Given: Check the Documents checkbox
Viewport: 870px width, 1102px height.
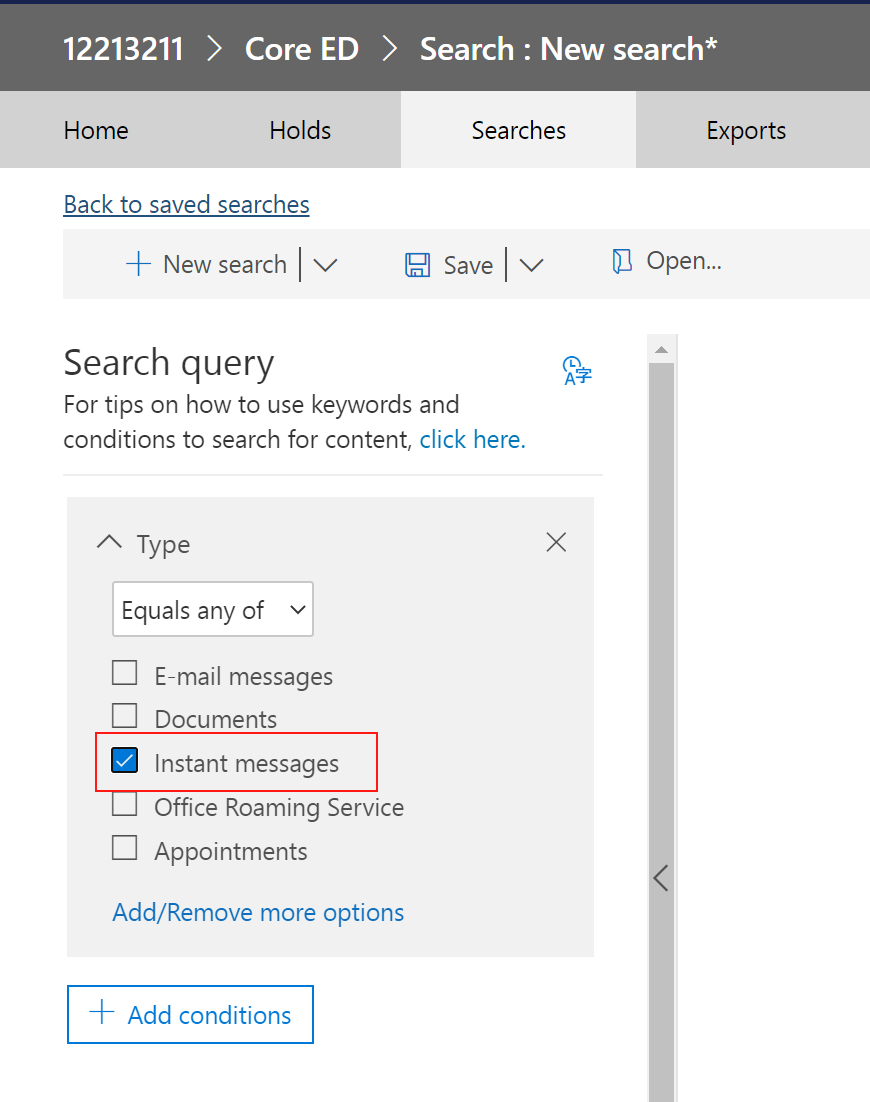Looking at the screenshot, I should coord(125,716).
